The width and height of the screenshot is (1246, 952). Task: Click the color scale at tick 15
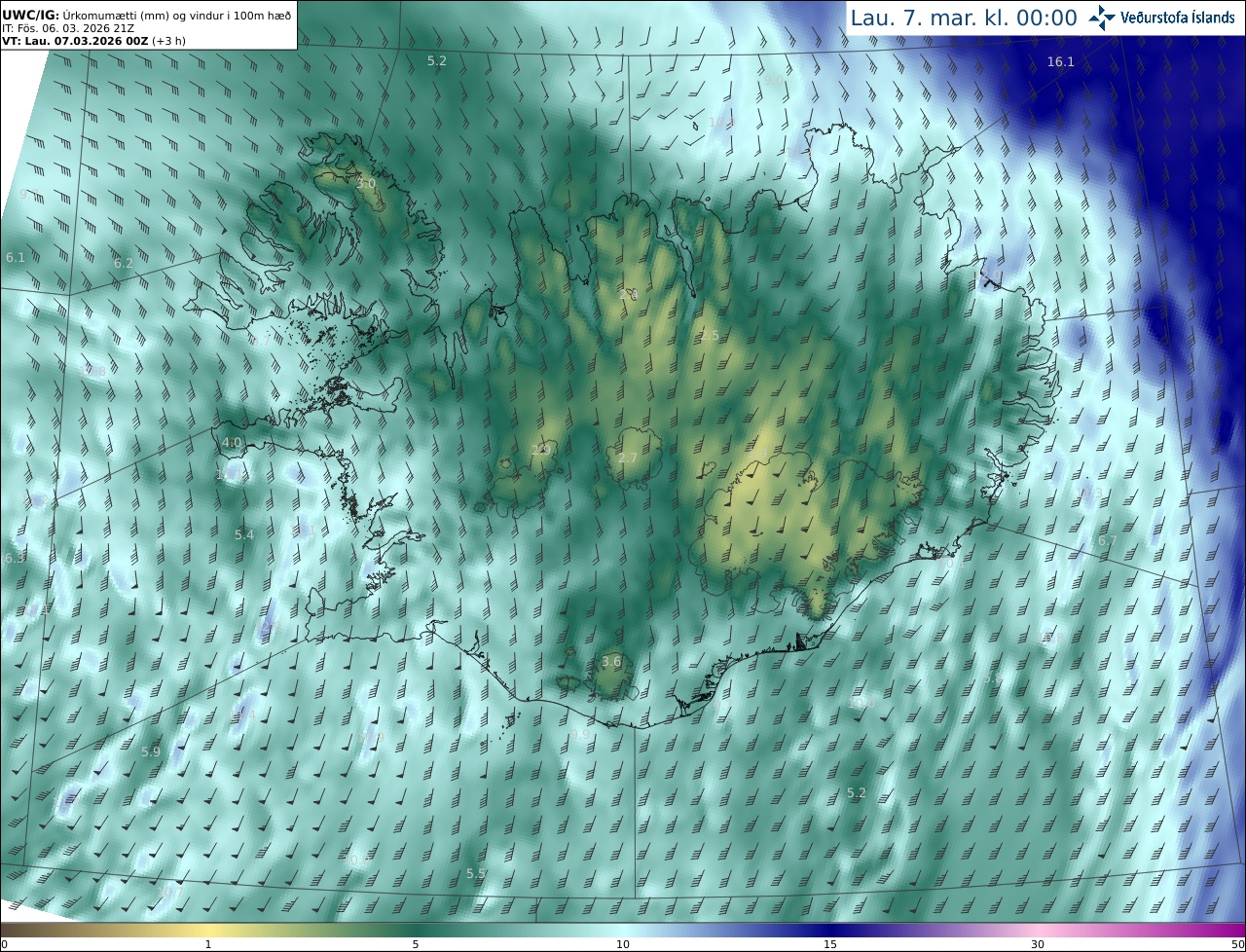(x=830, y=944)
